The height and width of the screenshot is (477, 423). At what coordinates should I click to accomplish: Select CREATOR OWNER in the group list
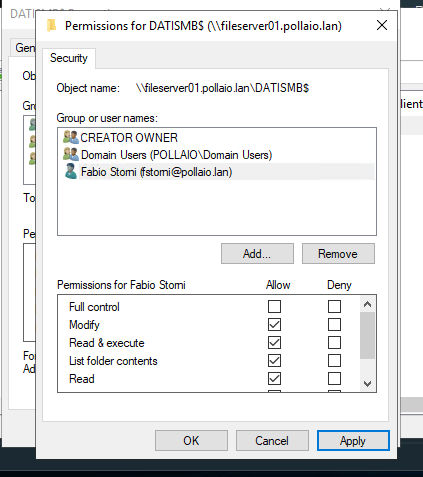[x=217, y=137]
